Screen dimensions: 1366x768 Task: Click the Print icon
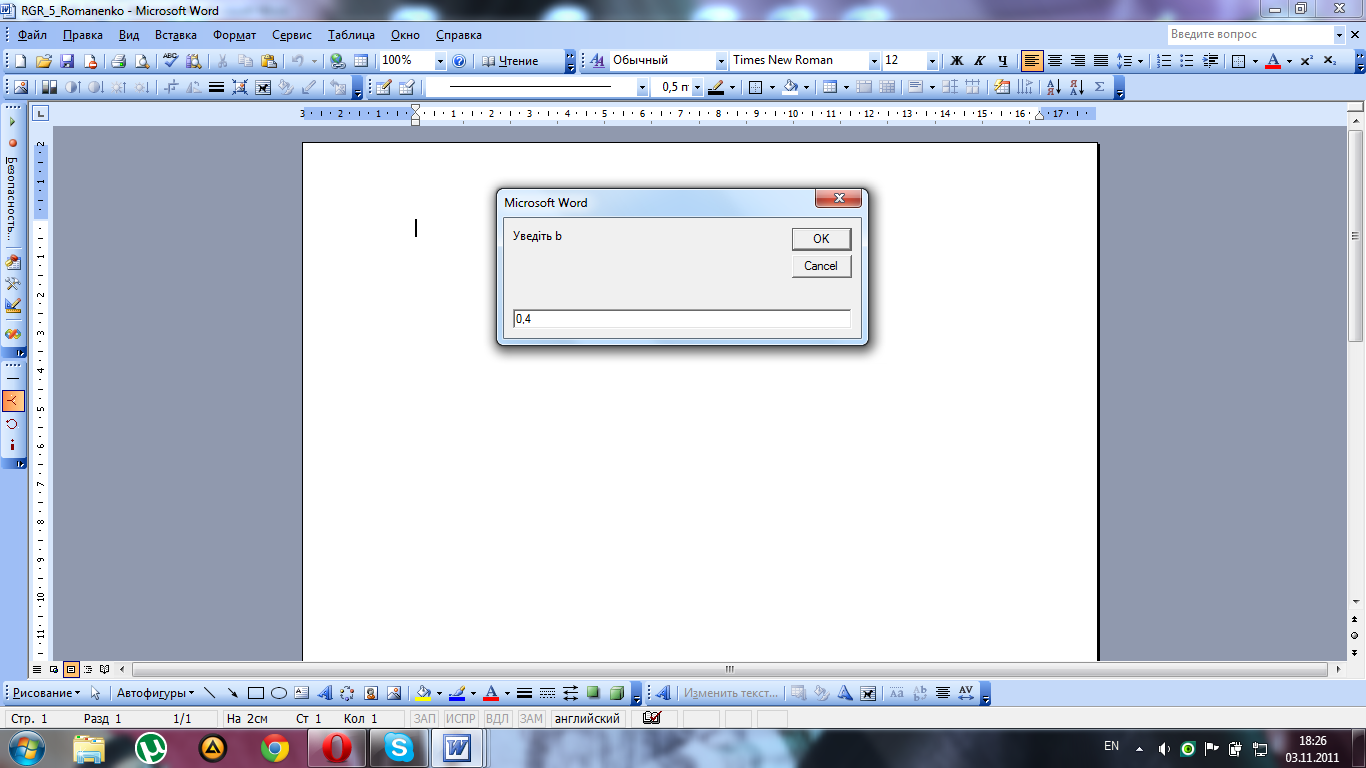[x=118, y=61]
